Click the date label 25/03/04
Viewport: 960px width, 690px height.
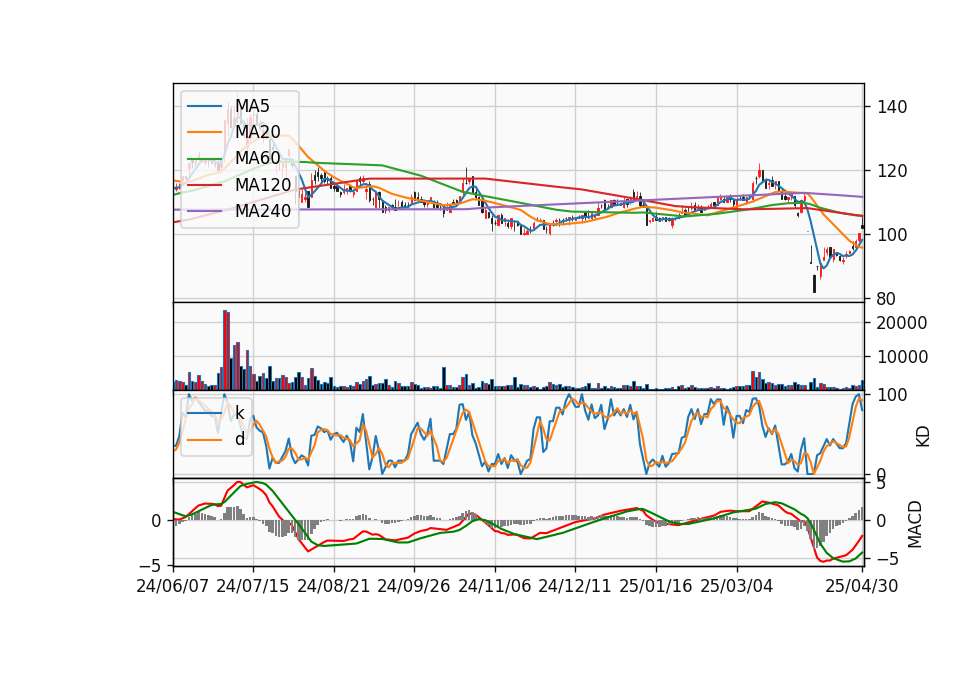(x=737, y=586)
